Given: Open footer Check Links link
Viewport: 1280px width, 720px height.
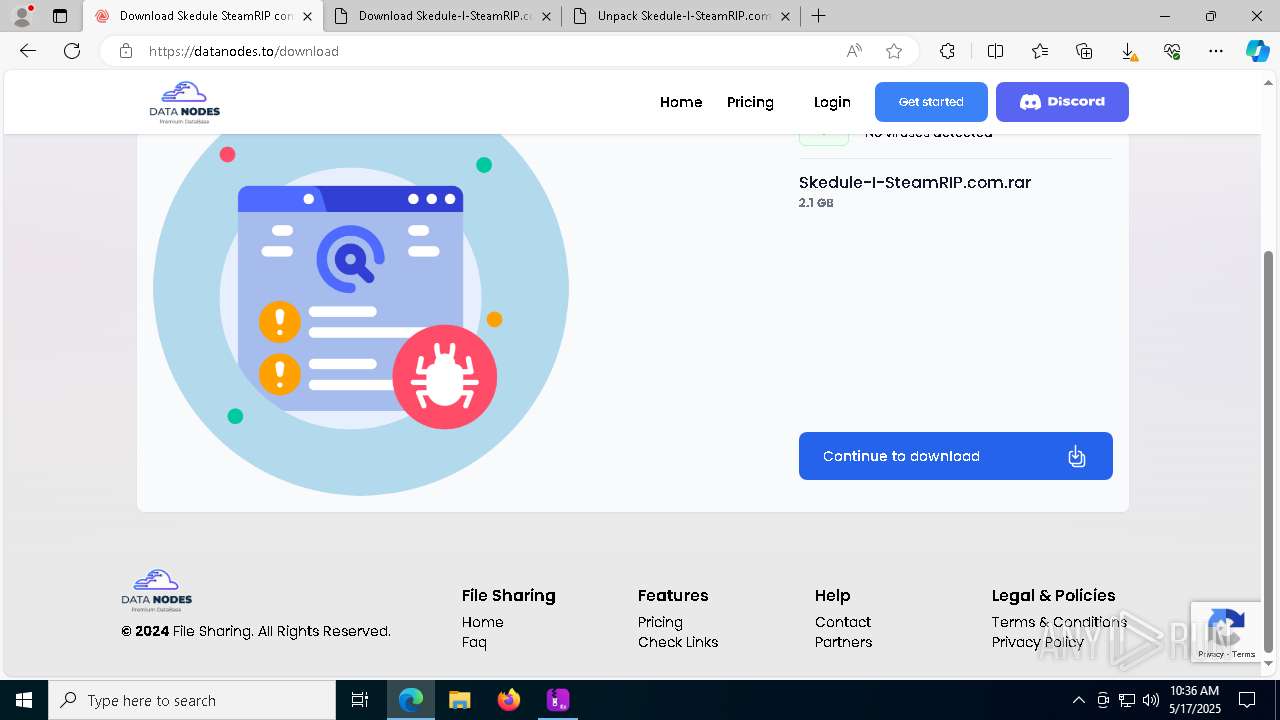Looking at the screenshot, I should pos(678,642).
